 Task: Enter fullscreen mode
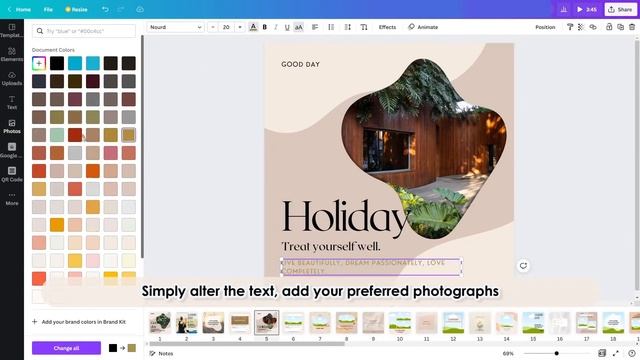pos(616,353)
